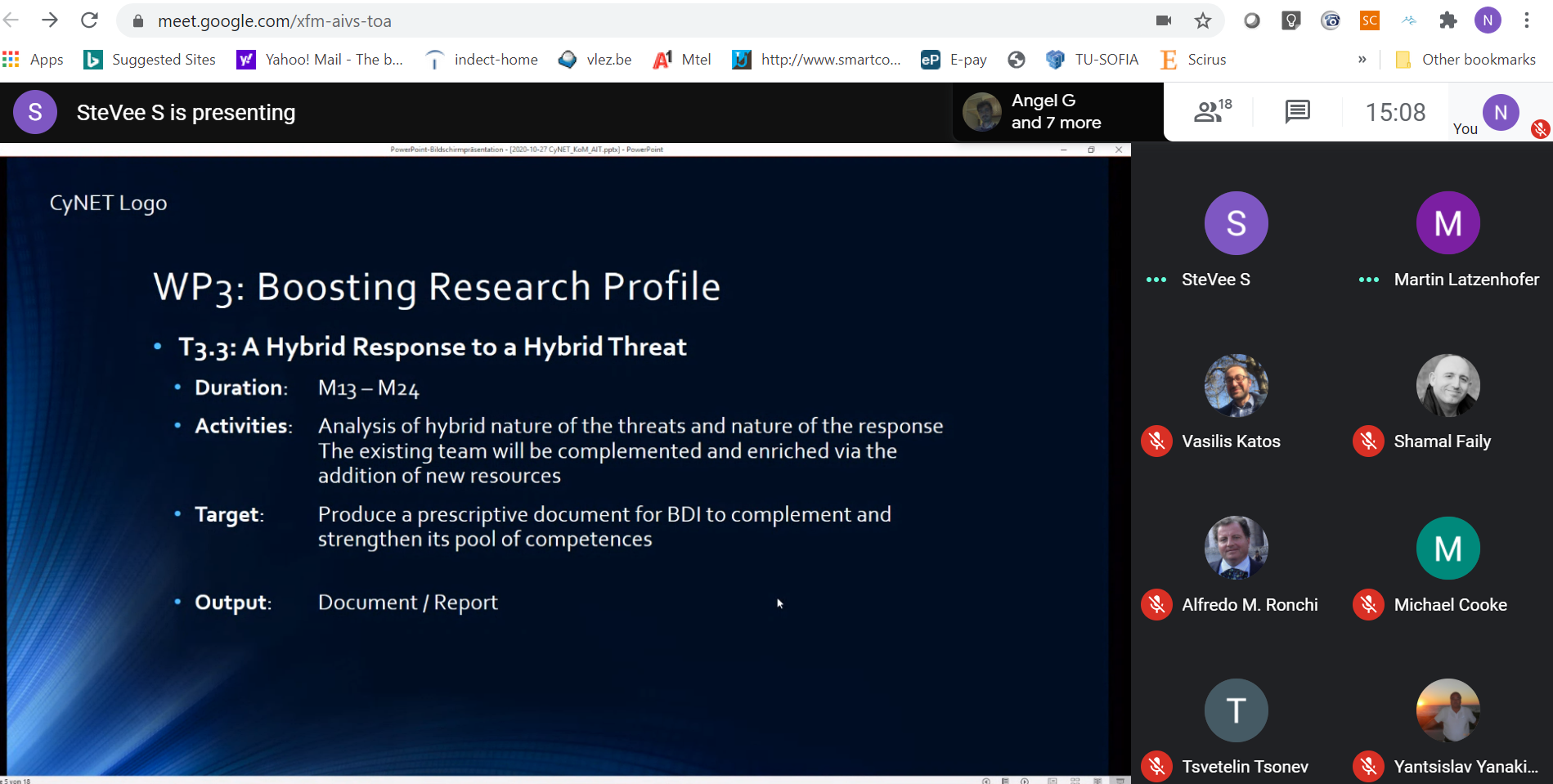The image size is (1553, 784).
Task: Click the browser Back arrow
Action: click(x=11, y=20)
